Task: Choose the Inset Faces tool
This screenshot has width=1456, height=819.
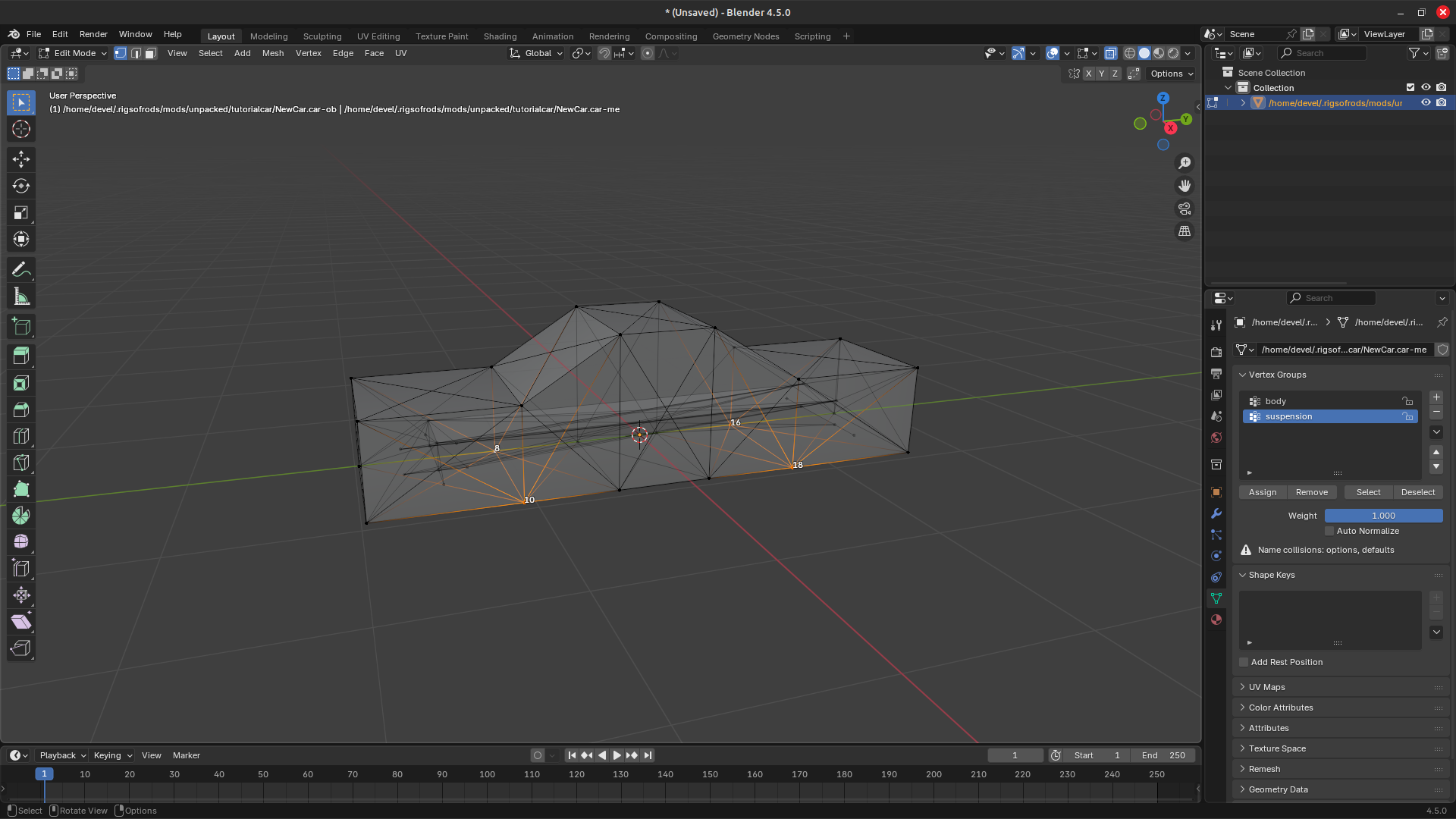Action: pyautogui.click(x=21, y=383)
